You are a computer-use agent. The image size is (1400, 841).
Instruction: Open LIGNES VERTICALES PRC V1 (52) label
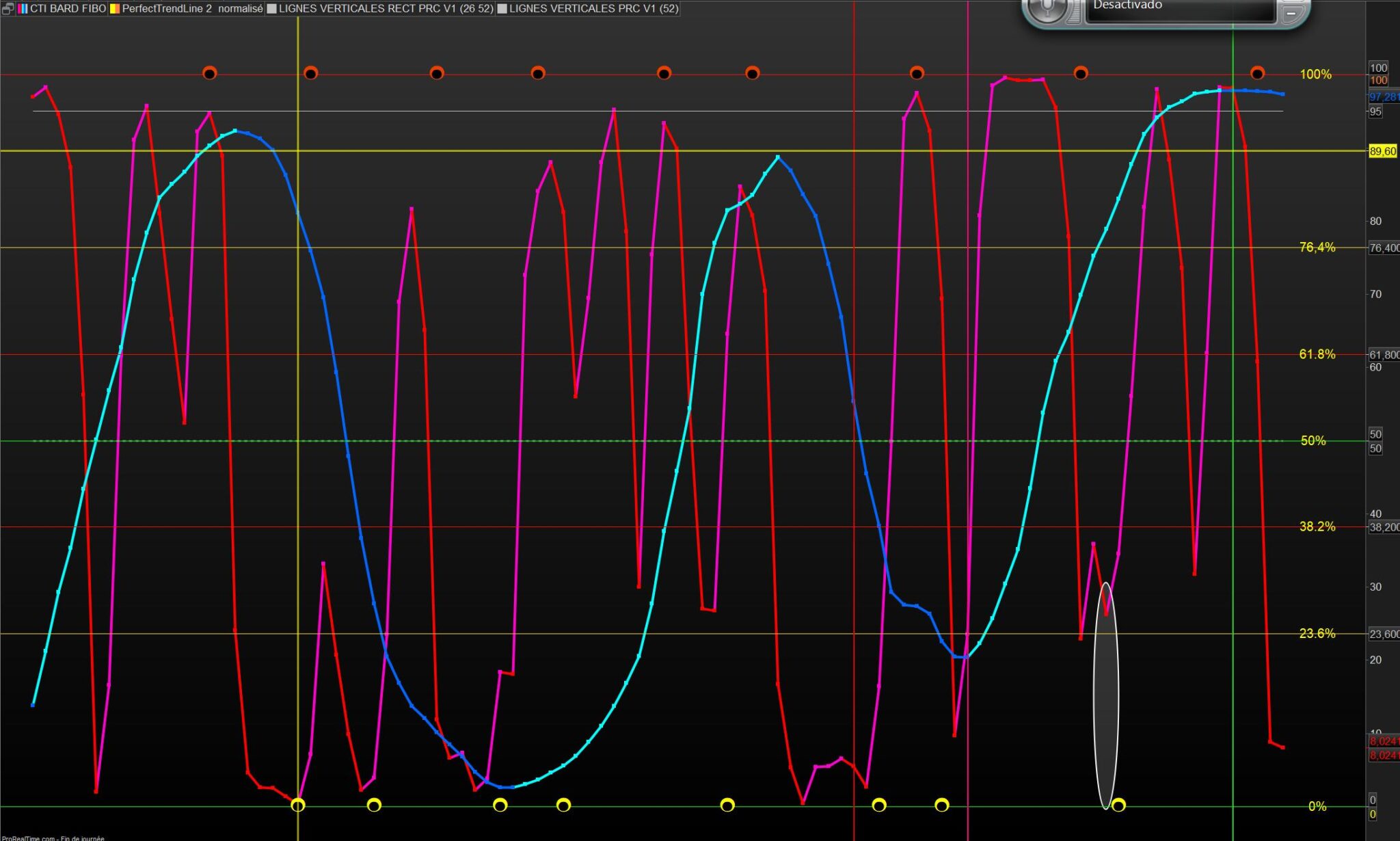pos(593,9)
